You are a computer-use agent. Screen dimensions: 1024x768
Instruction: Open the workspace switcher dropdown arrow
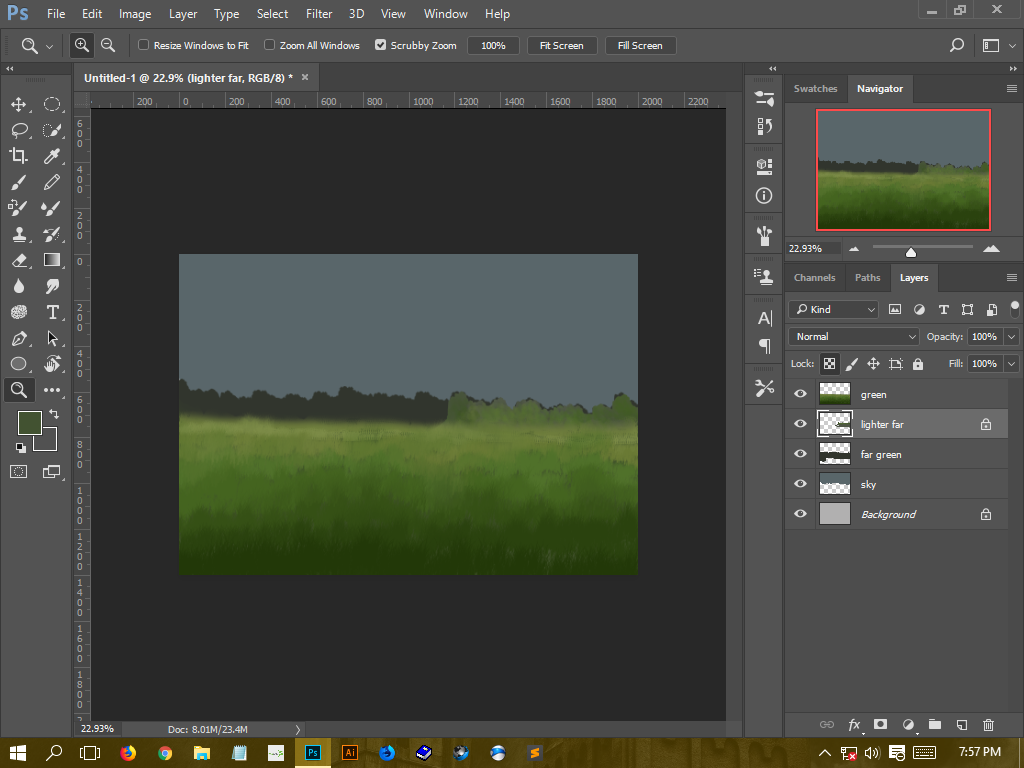(x=1012, y=46)
